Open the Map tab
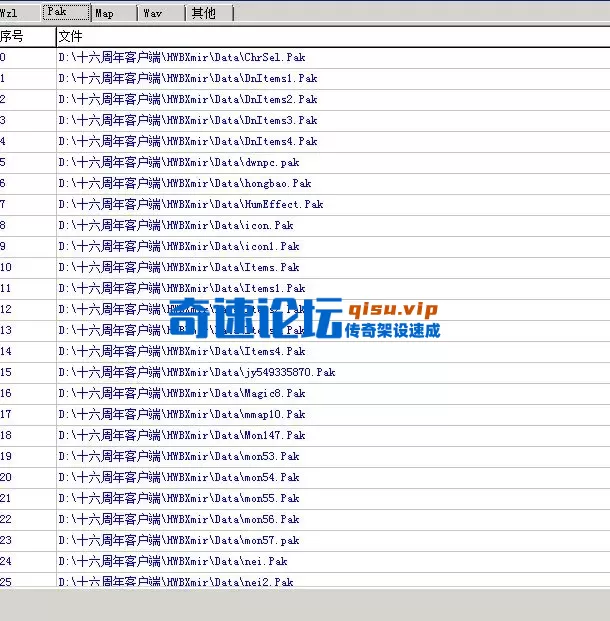 coord(114,13)
